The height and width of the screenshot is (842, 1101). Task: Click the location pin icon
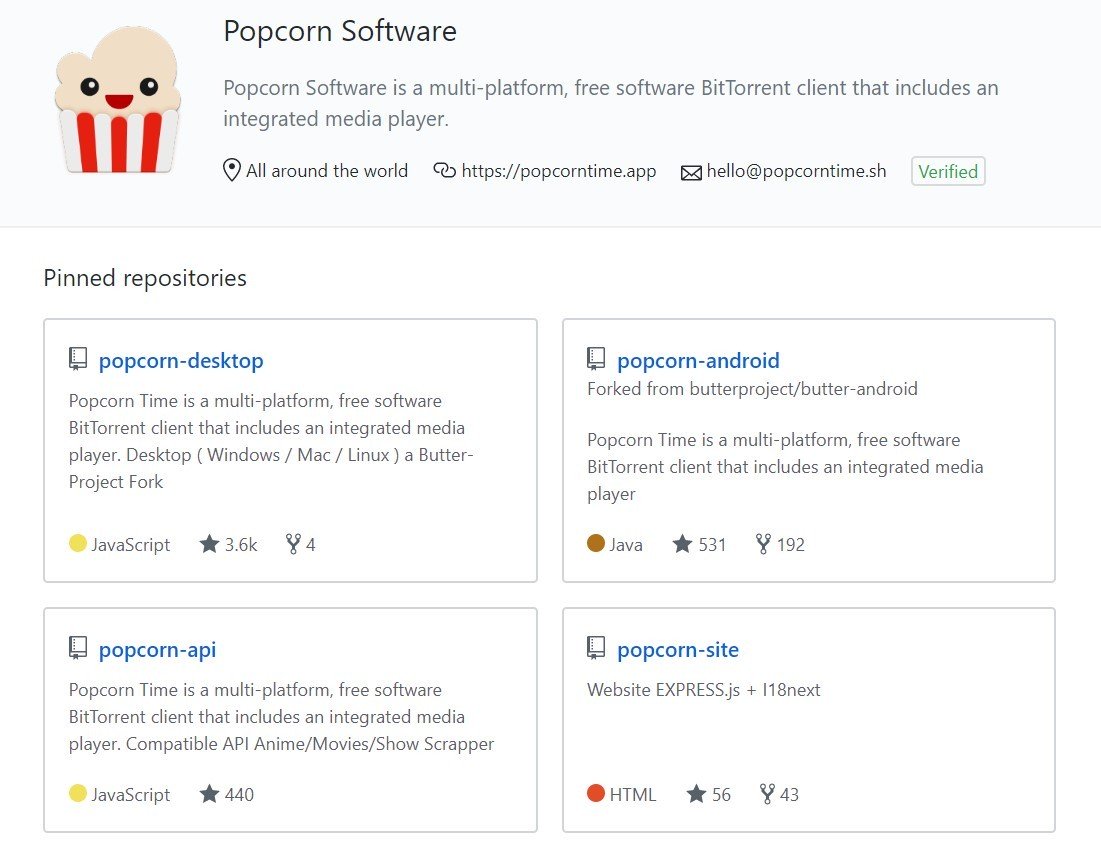[x=232, y=171]
